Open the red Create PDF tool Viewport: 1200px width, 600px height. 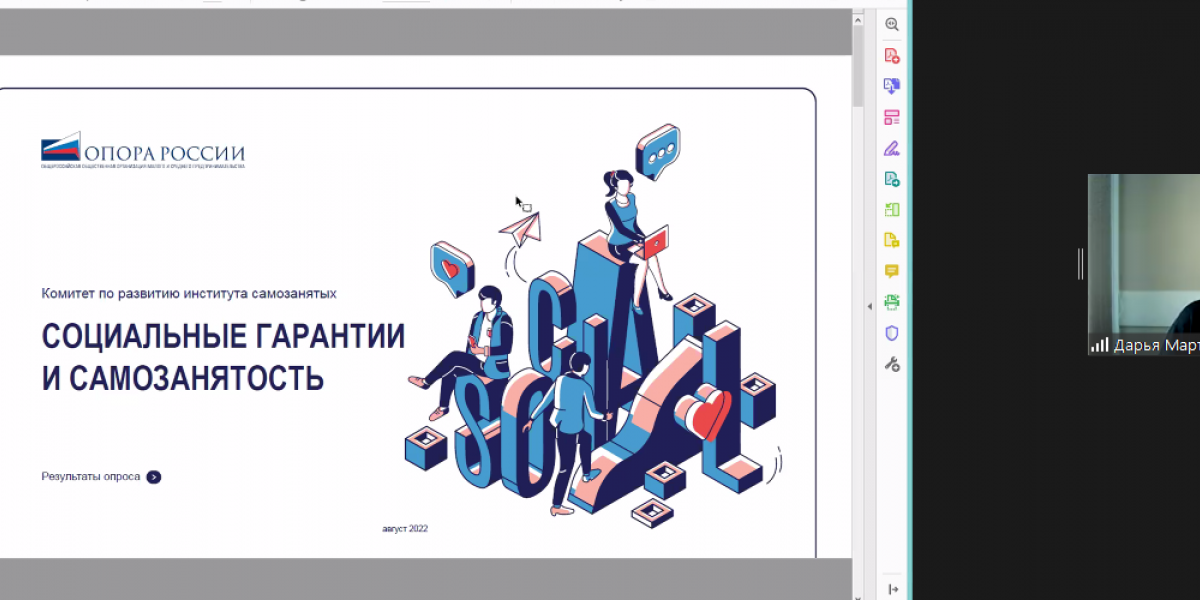891,56
